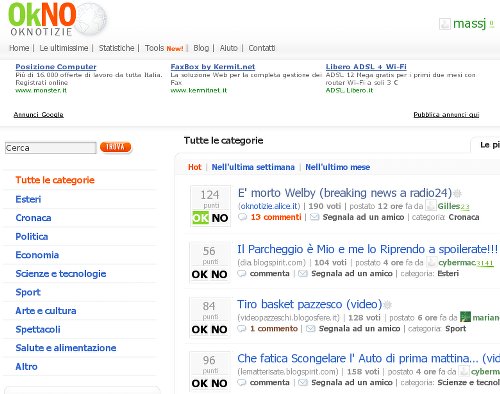The image size is (500, 394).
Task: Vote OK on E' morto Welby story
Action: coord(200,218)
